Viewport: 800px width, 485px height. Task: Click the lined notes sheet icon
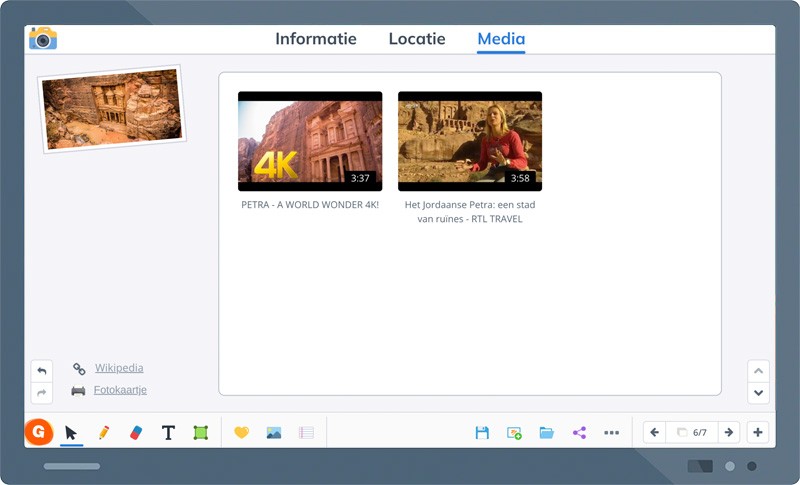[306, 433]
